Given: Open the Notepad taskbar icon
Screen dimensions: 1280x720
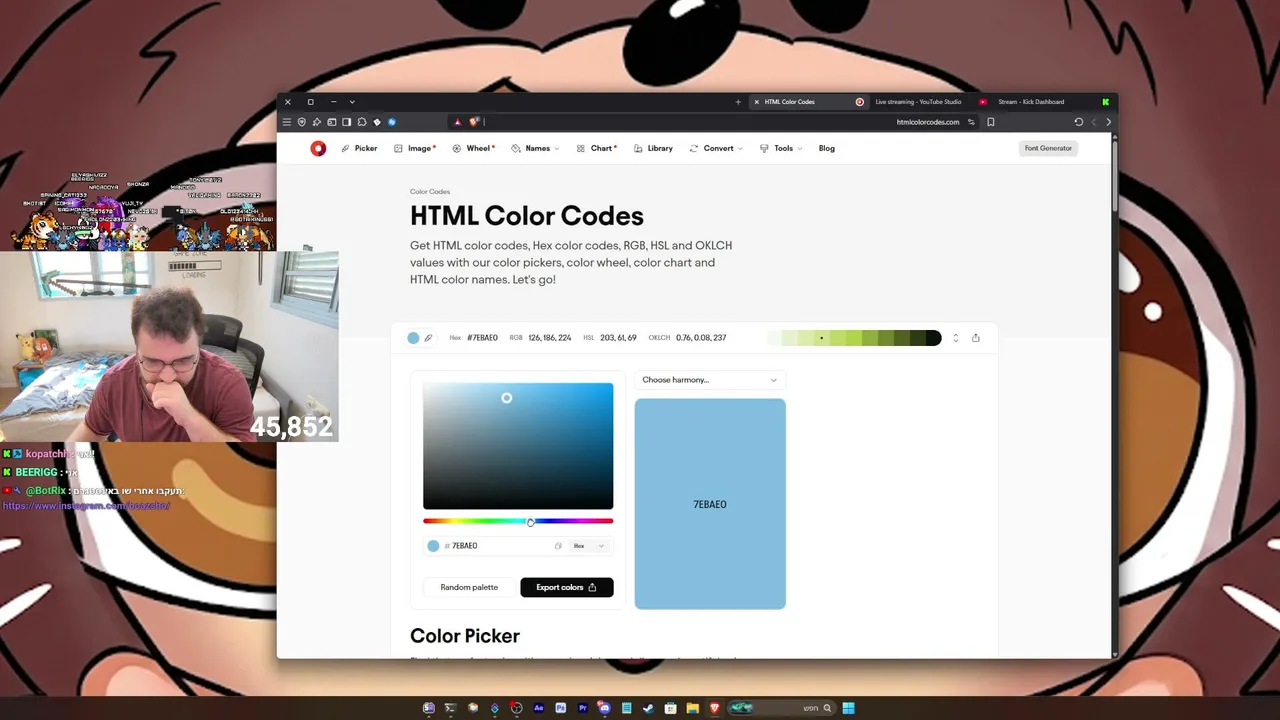Looking at the screenshot, I should (x=626, y=708).
